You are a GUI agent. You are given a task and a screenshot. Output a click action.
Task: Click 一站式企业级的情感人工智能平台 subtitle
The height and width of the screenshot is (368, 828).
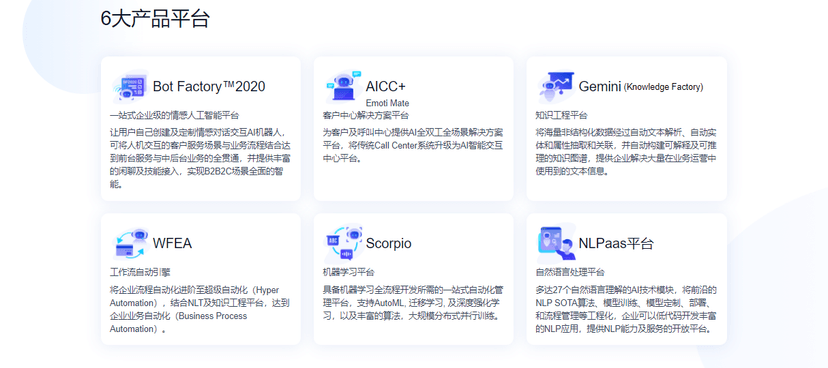click(174, 115)
